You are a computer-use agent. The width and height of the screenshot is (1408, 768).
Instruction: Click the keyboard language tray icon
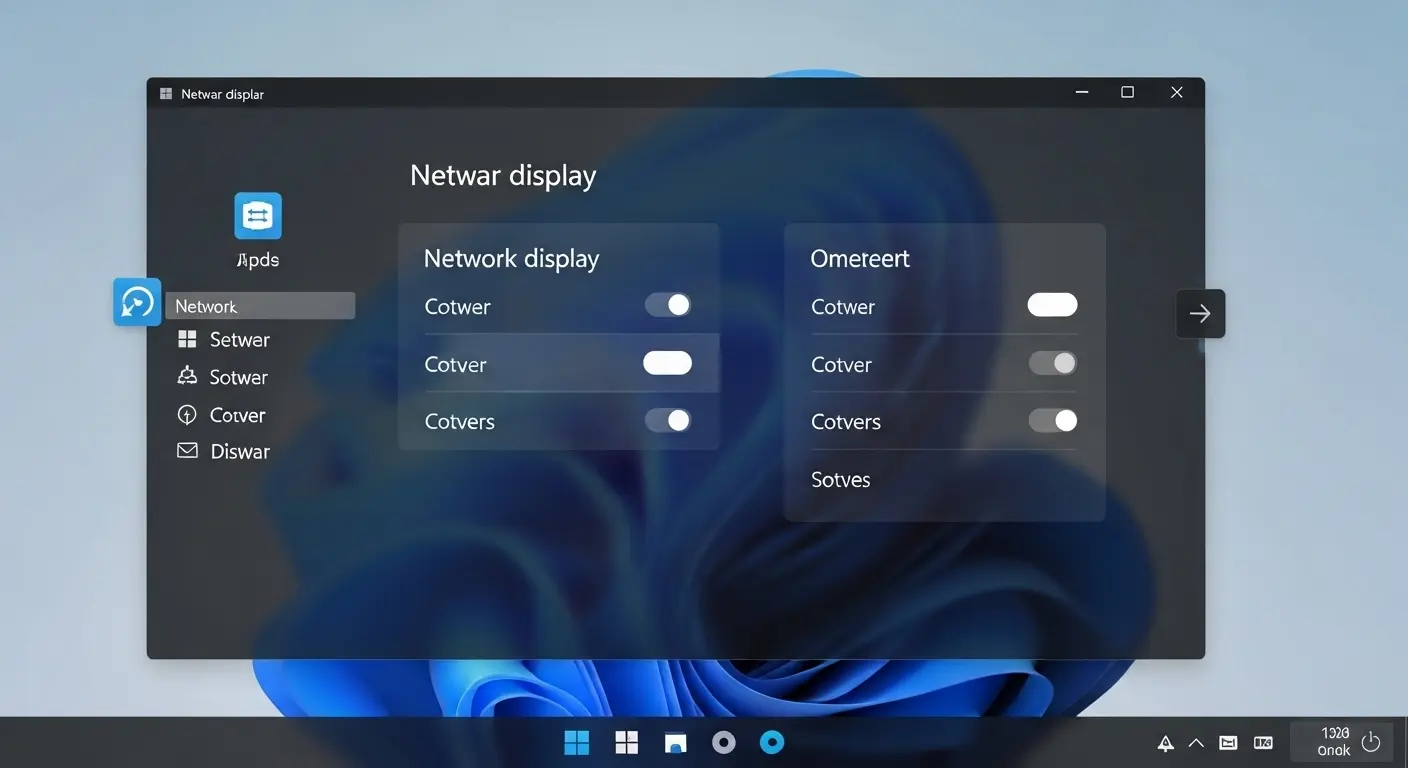pos(1263,743)
